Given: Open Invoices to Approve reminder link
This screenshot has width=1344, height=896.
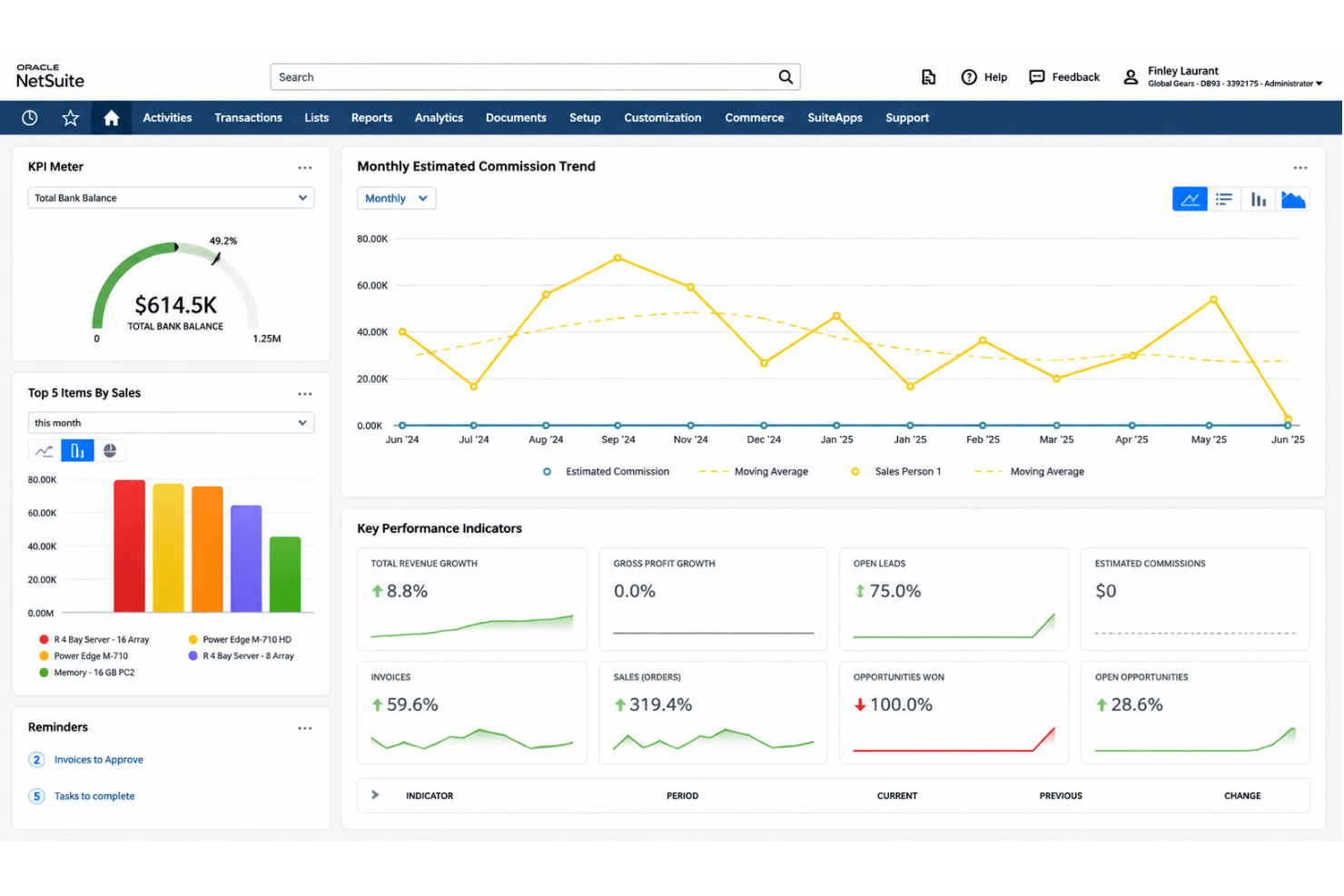Looking at the screenshot, I should [99, 760].
